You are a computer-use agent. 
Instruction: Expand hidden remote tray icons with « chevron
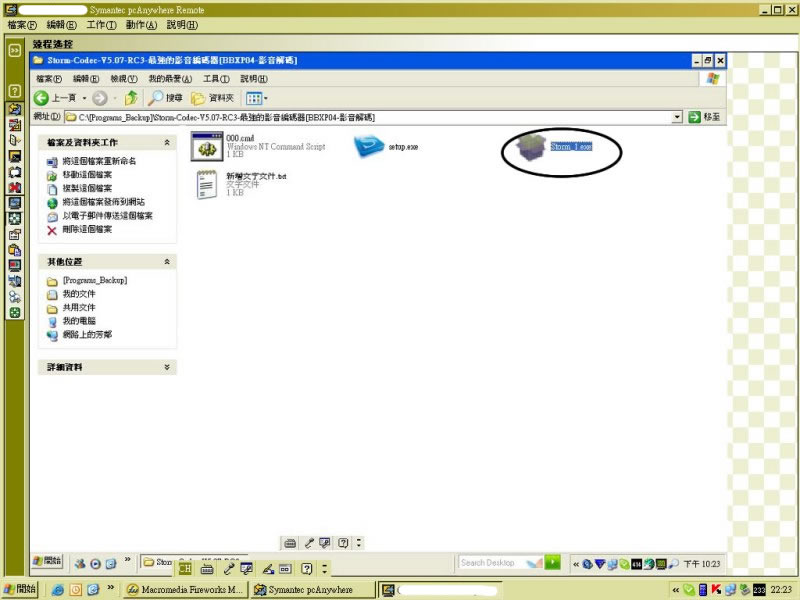576,564
